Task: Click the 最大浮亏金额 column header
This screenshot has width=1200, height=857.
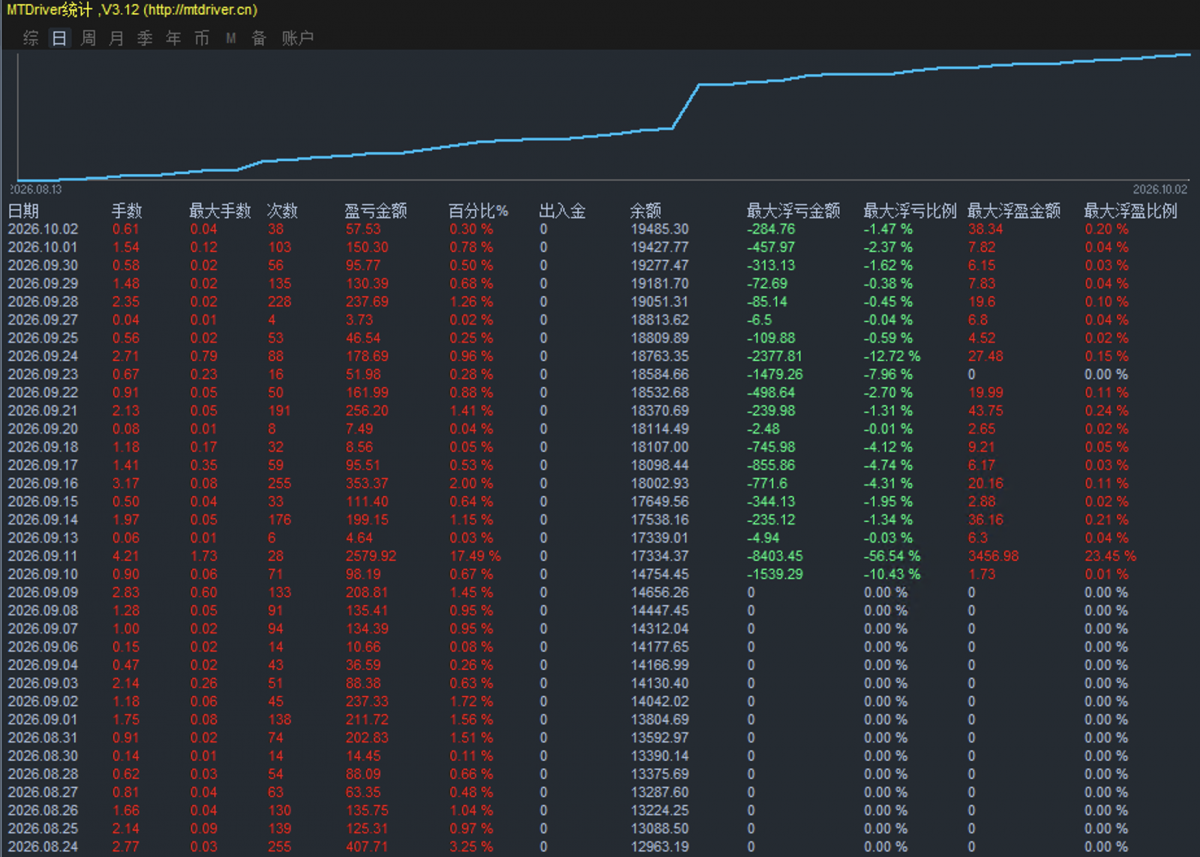Action: point(794,211)
